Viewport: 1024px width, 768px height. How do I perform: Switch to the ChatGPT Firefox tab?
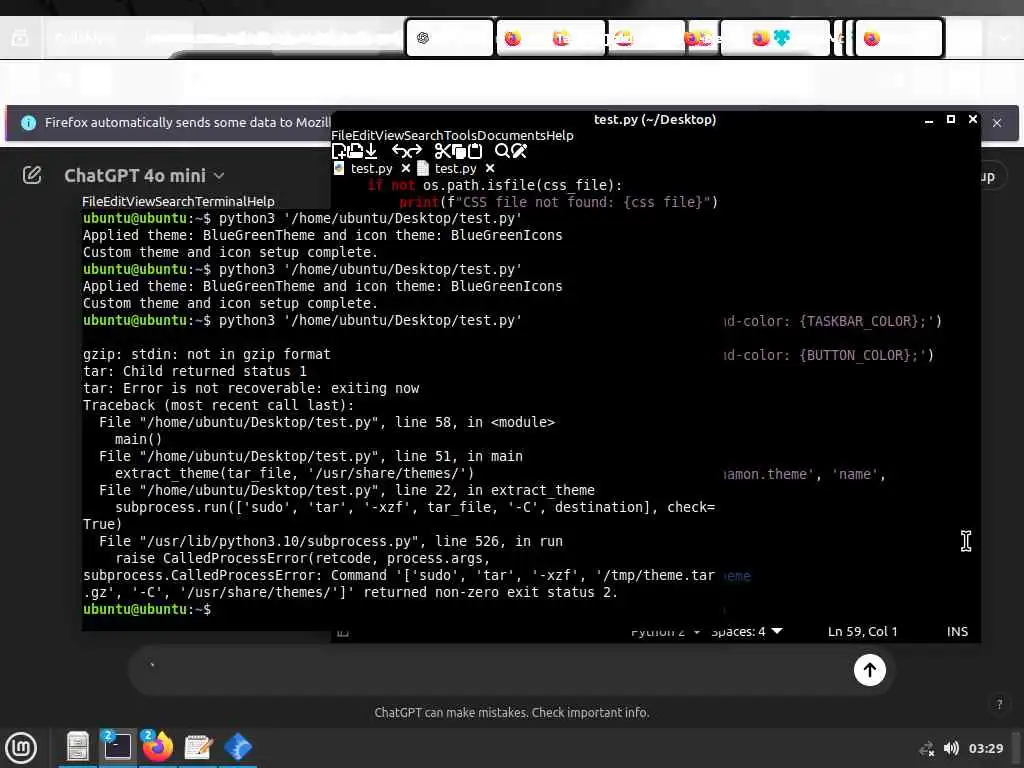449,38
